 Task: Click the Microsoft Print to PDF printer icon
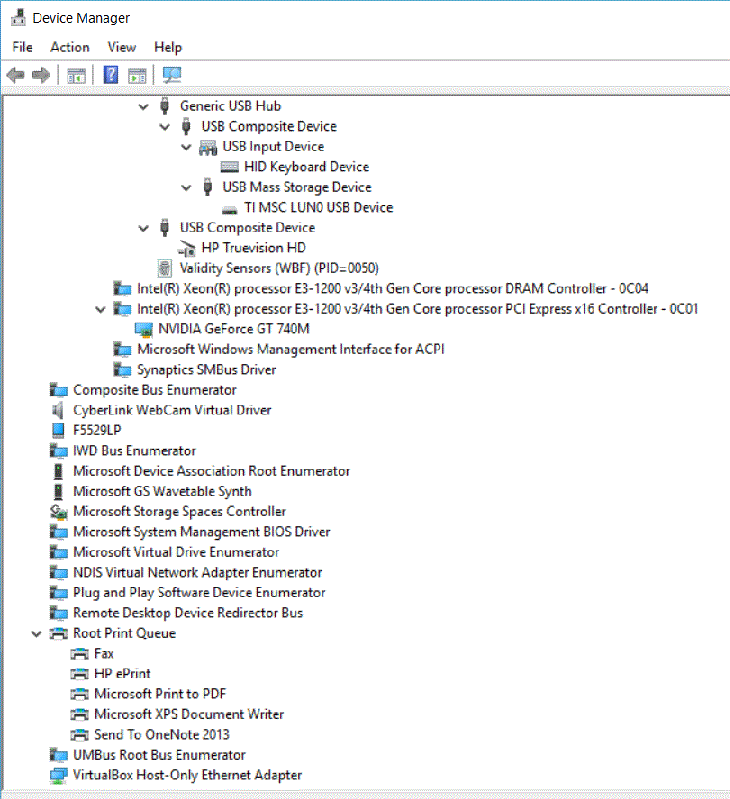[x=79, y=694]
